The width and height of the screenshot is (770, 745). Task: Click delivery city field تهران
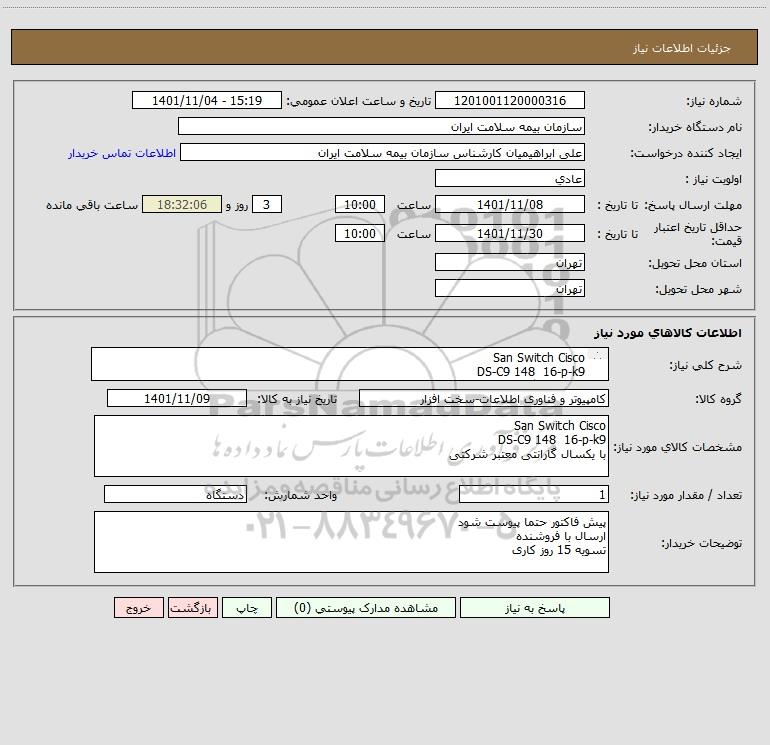510,288
